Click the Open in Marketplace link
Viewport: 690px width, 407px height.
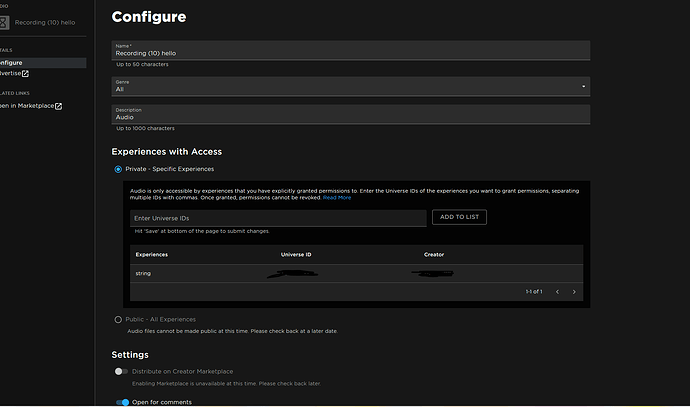tap(27, 106)
